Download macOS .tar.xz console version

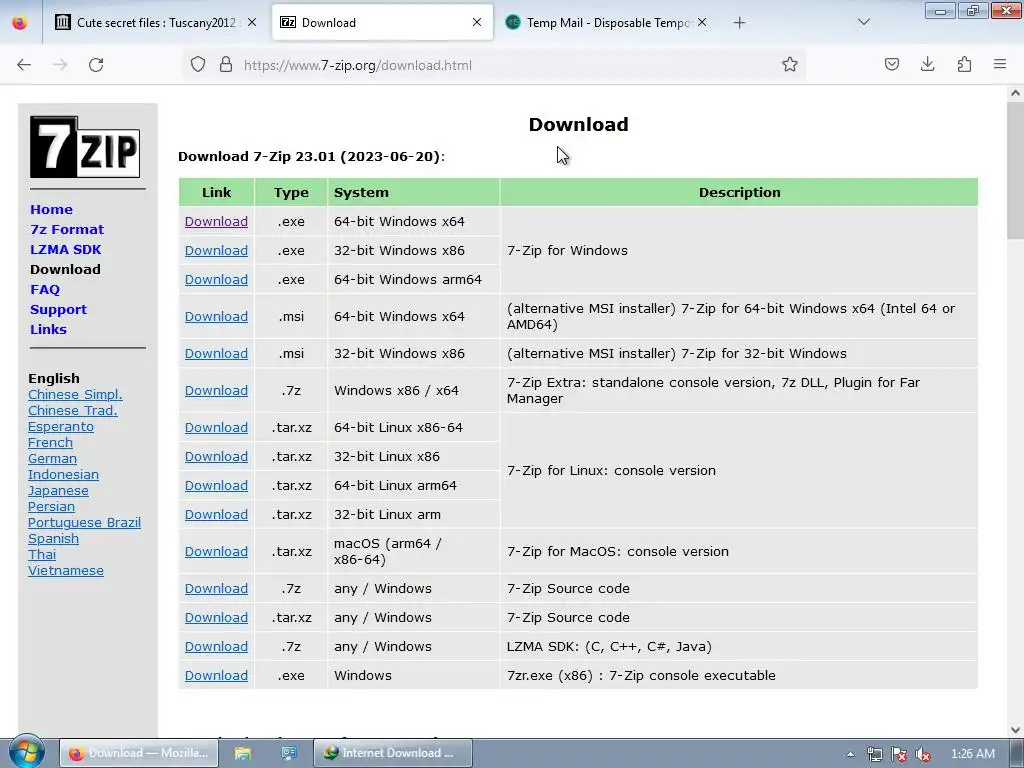[x=216, y=552]
